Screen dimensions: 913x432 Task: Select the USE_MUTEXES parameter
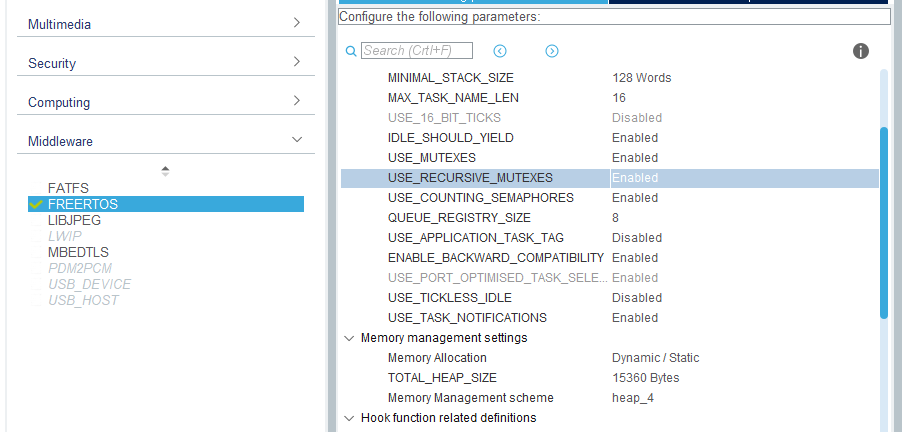(431, 158)
